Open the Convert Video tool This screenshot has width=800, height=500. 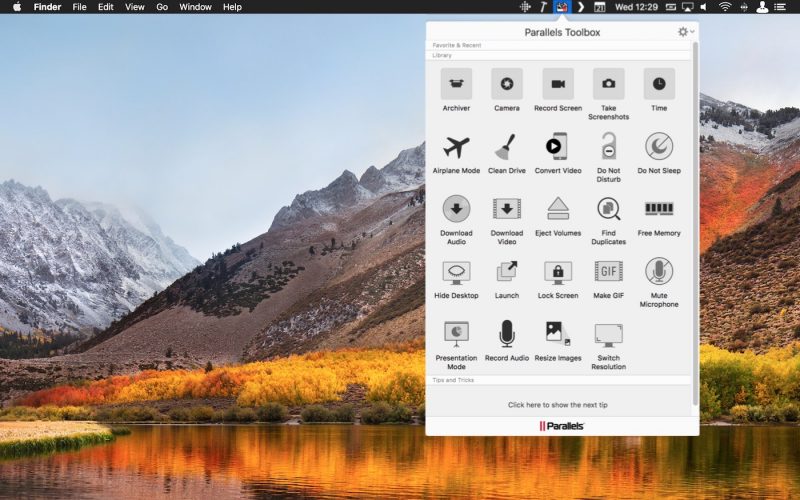coord(558,153)
